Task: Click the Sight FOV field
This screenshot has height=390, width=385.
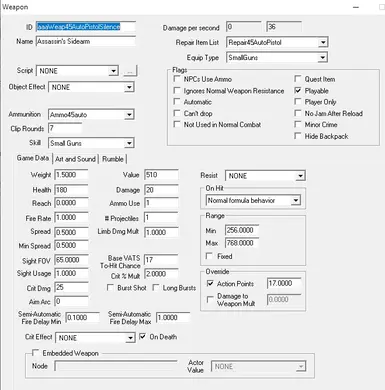Action: coord(71,260)
